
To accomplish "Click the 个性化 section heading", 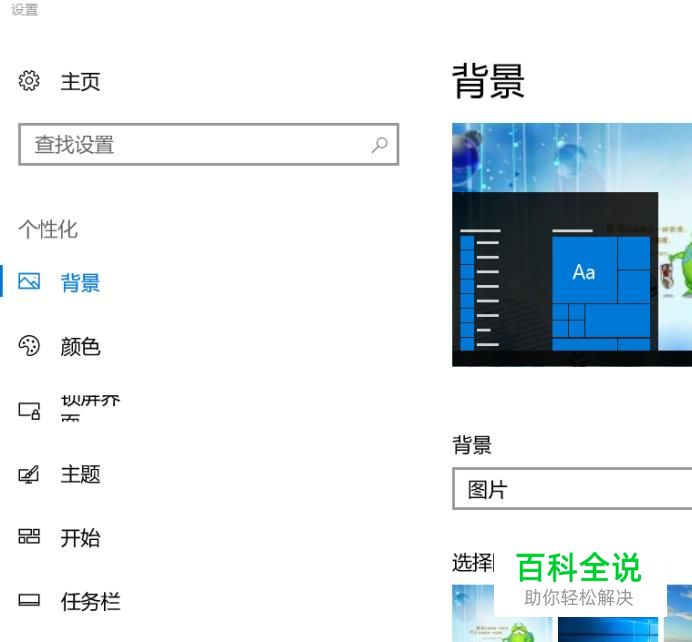I will click(x=48, y=229).
